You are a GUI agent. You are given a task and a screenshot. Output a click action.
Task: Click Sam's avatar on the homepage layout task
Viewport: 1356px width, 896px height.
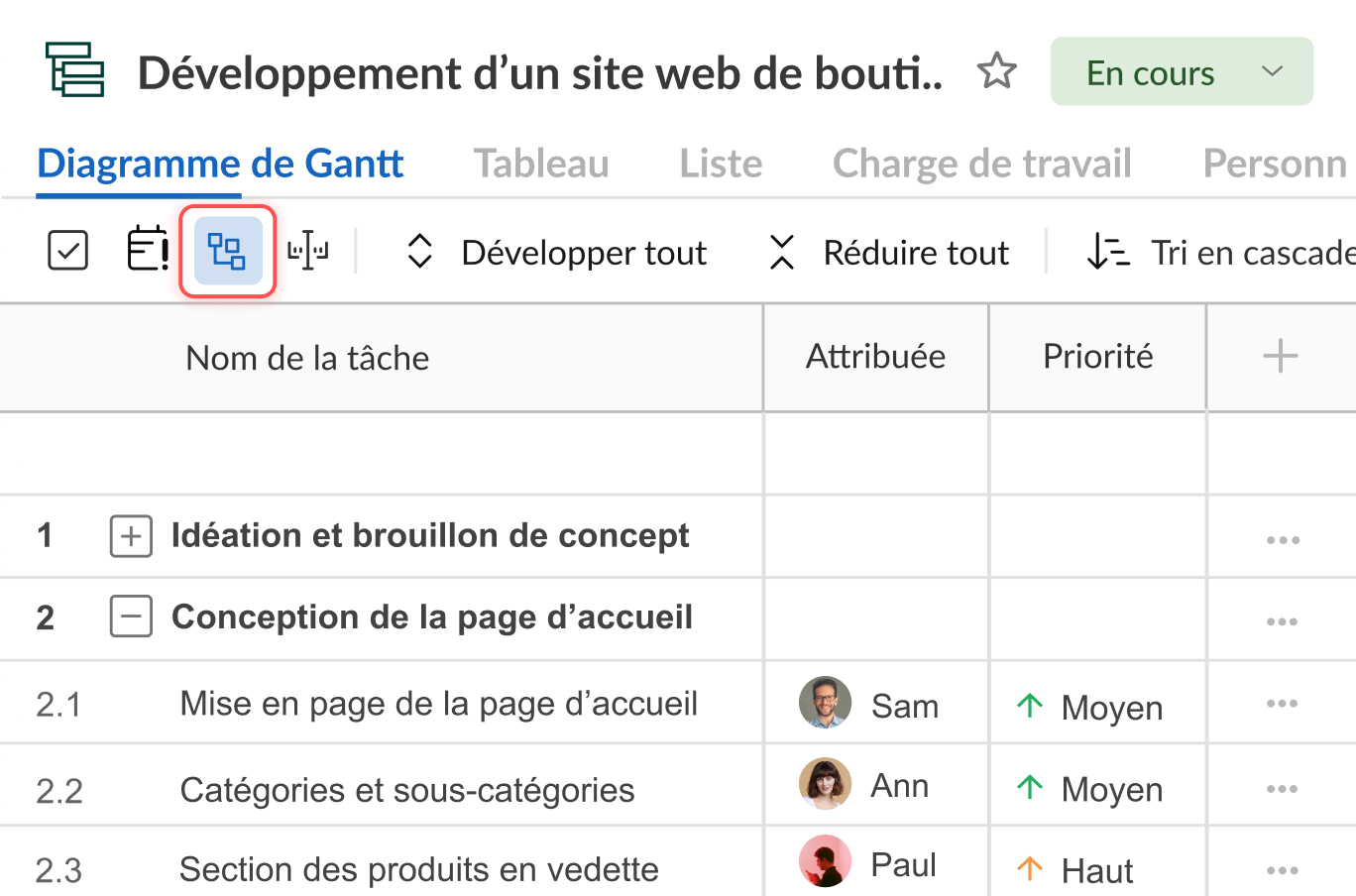(825, 703)
